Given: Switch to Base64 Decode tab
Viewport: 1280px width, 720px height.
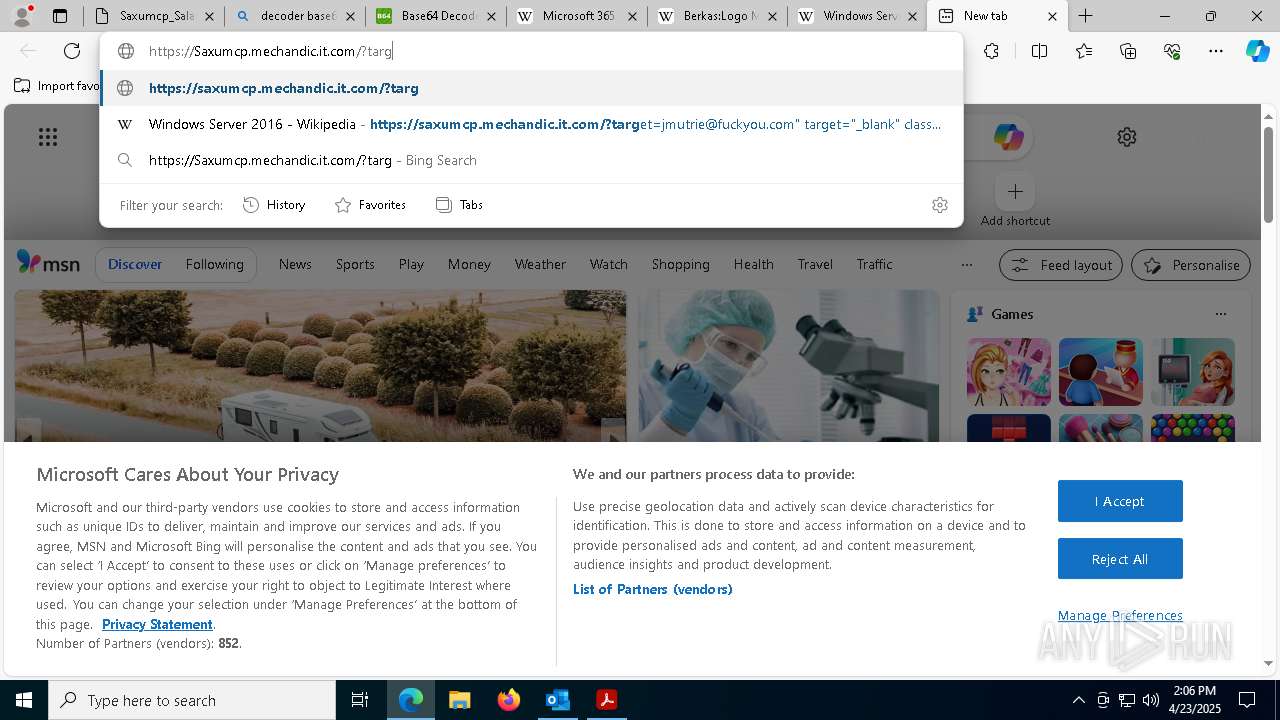Looking at the screenshot, I should point(435,16).
